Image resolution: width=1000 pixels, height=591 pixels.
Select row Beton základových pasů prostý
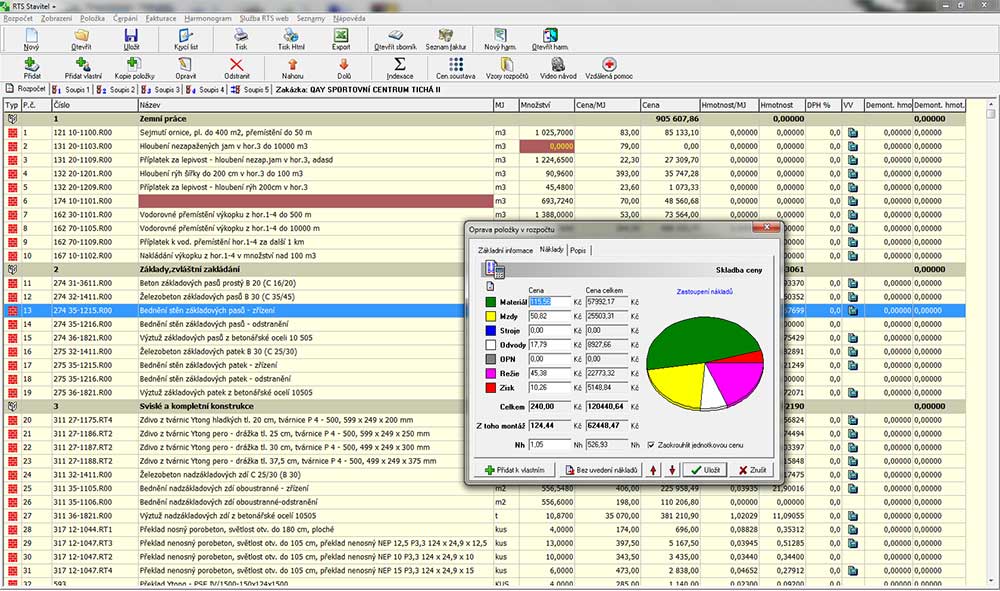484,283
